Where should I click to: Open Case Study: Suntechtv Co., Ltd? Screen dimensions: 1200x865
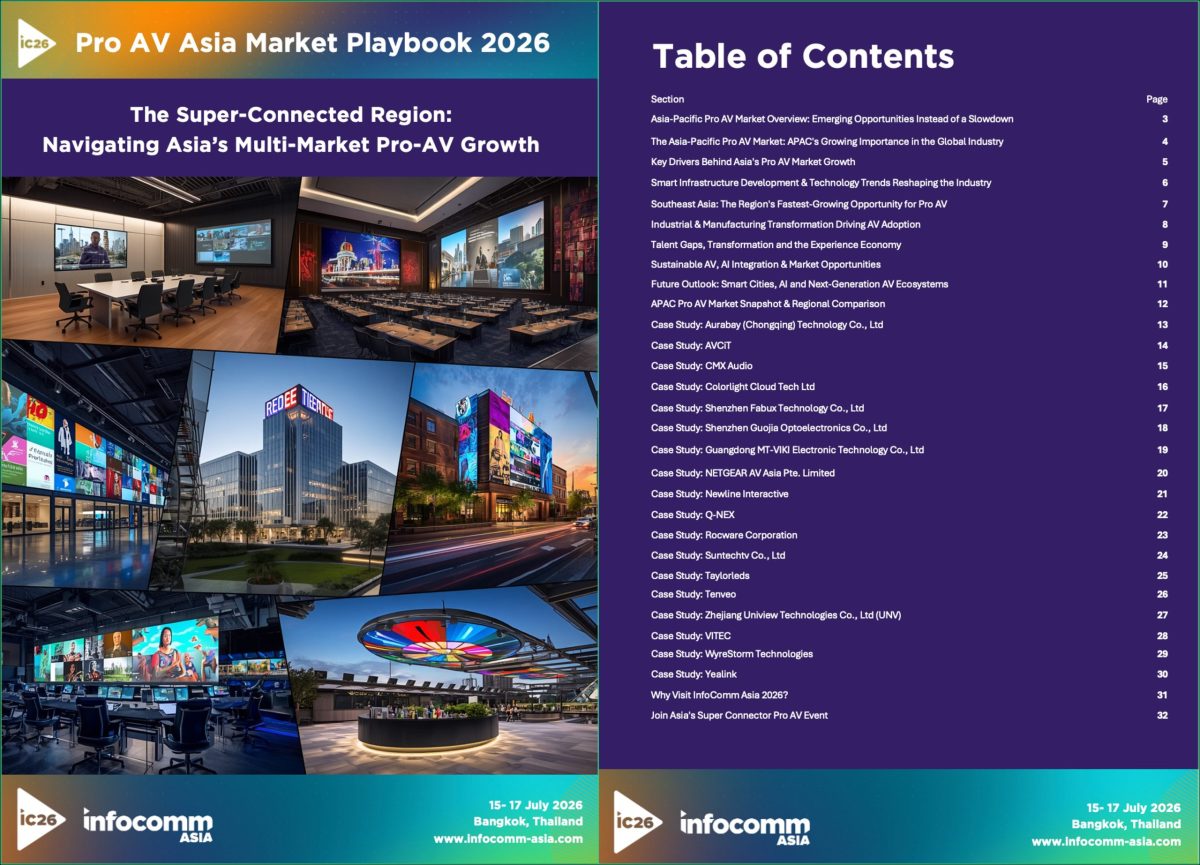click(718, 555)
